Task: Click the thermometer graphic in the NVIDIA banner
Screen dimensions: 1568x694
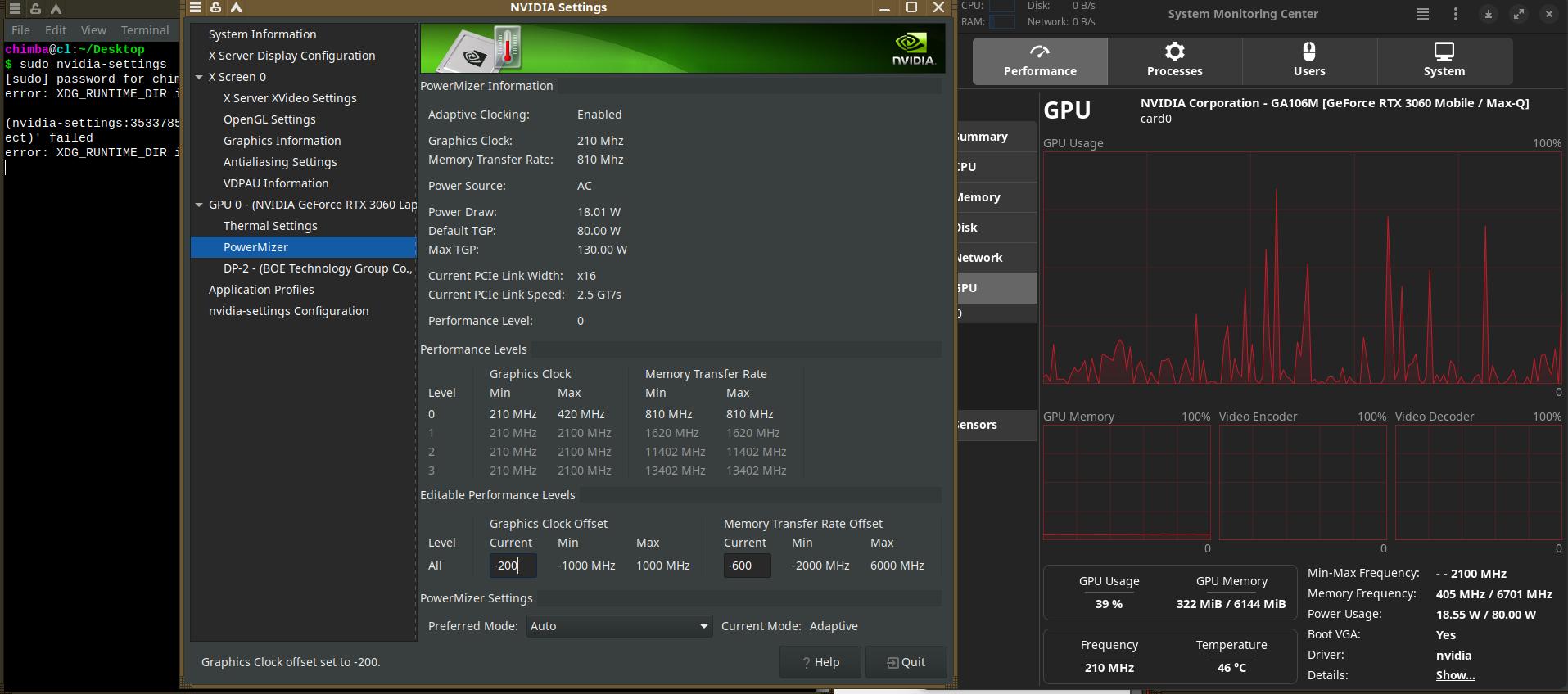Action: [x=508, y=47]
